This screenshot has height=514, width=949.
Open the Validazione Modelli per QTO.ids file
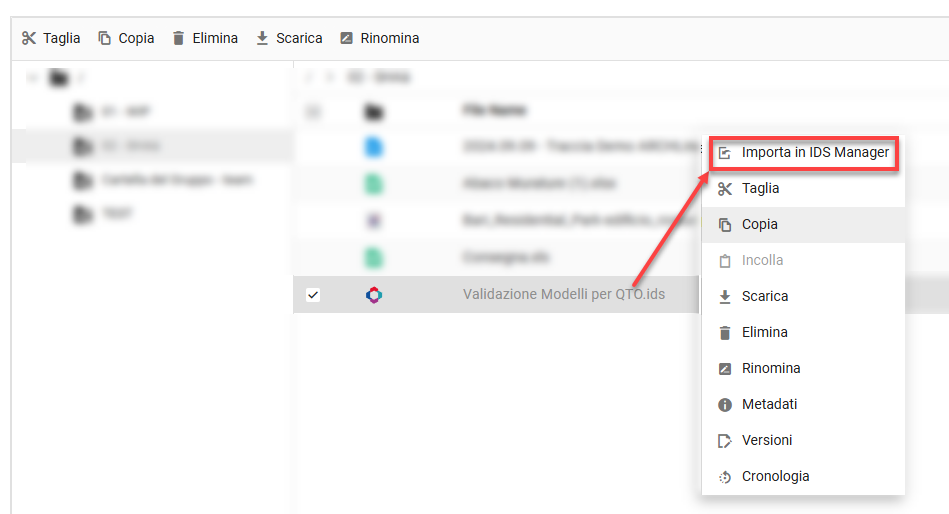pyautogui.click(x=564, y=295)
